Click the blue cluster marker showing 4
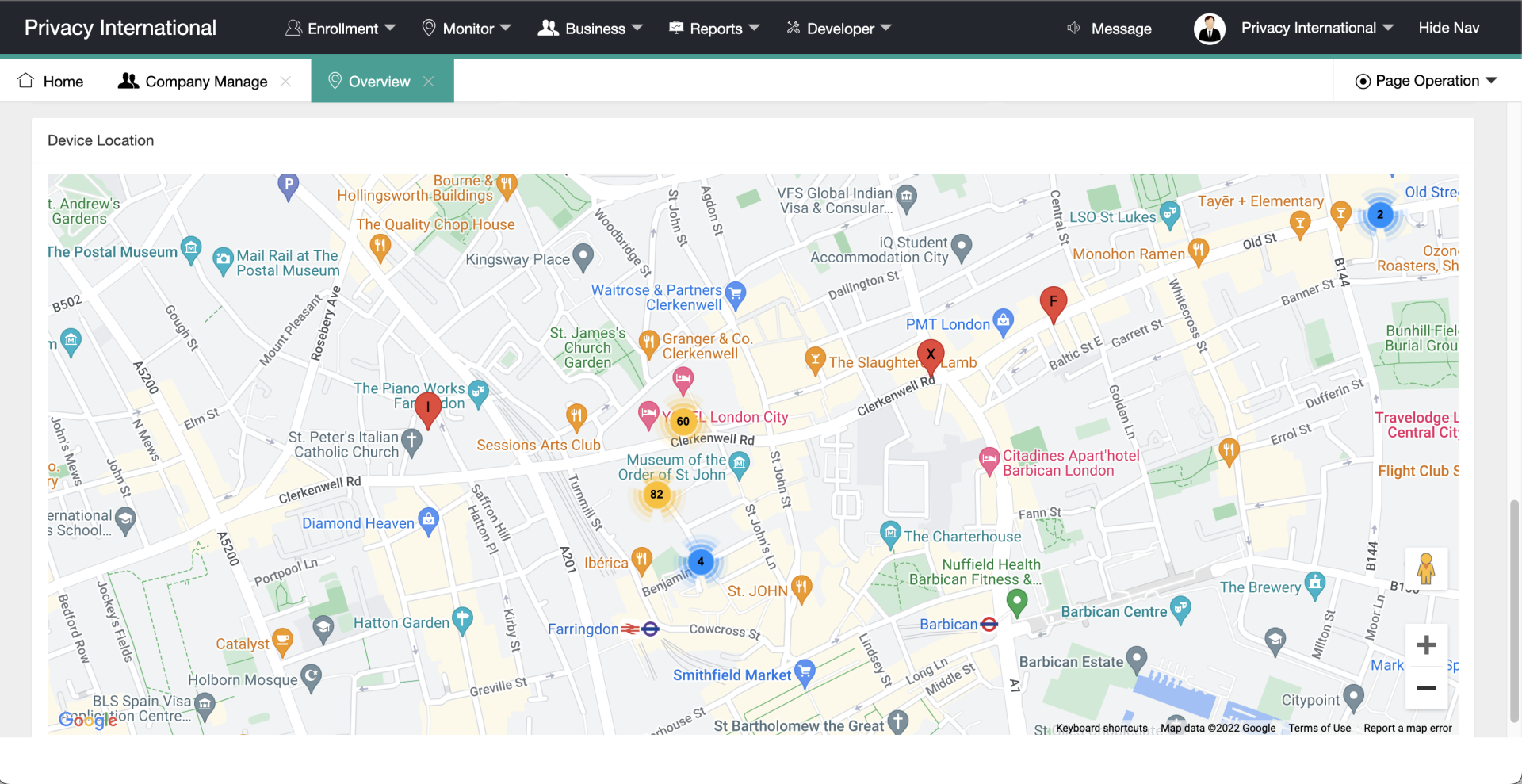 point(700,561)
